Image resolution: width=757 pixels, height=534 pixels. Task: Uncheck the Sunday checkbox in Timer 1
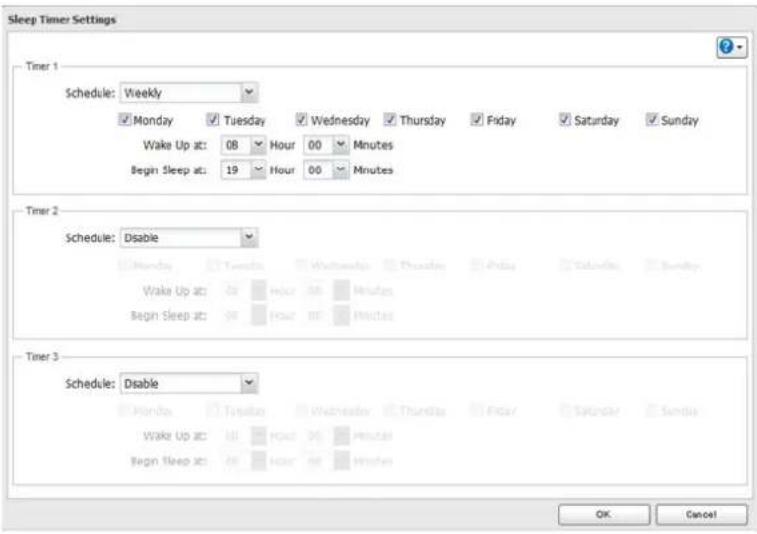652,119
